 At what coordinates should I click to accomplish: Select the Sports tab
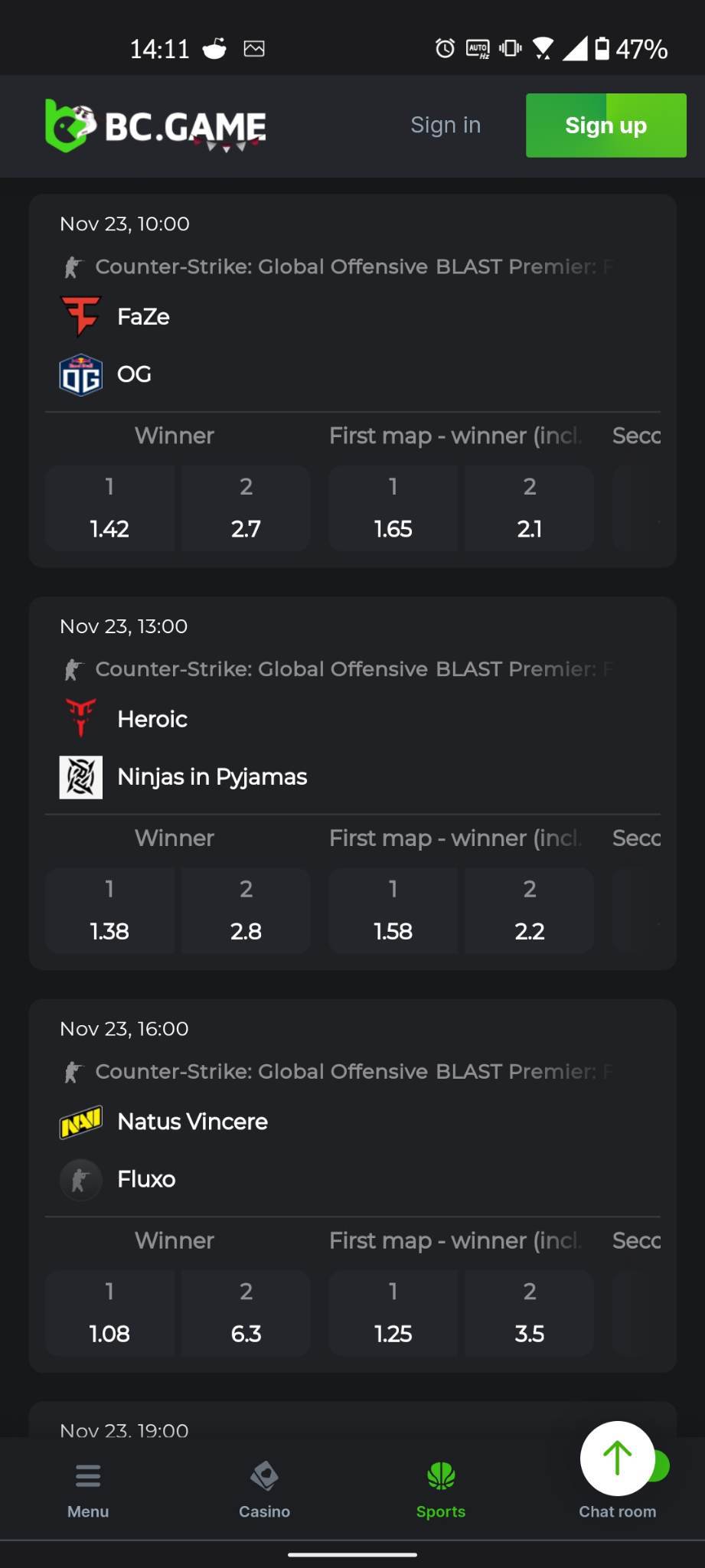tap(441, 1491)
